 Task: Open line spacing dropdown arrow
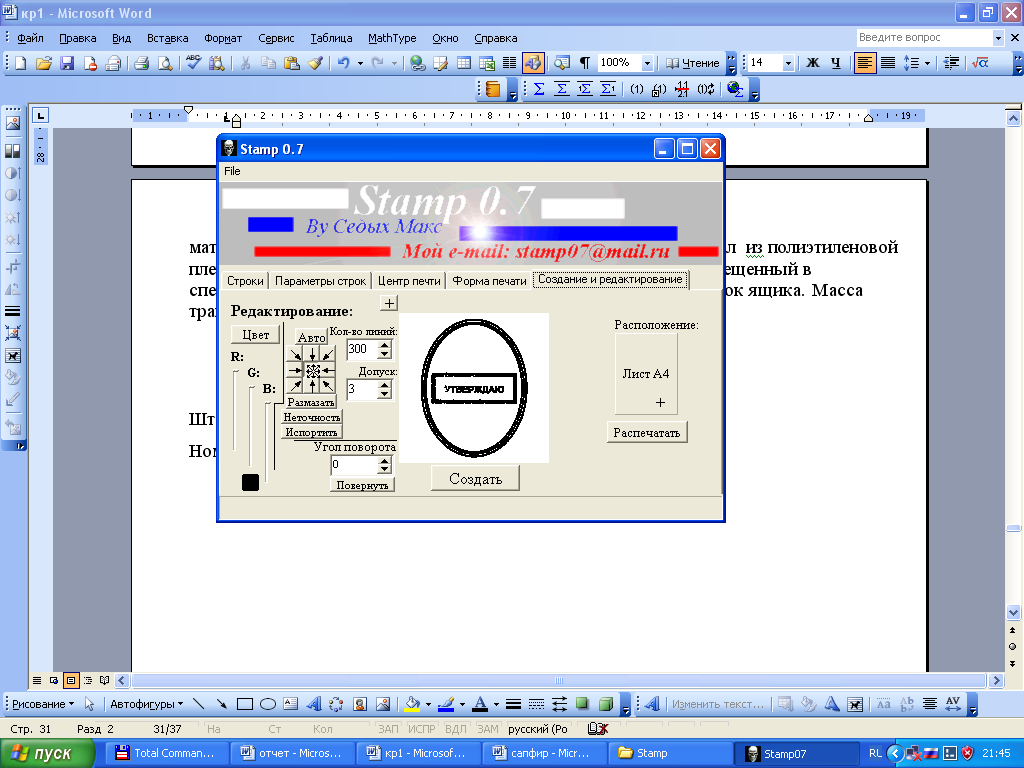tap(927, 63)
